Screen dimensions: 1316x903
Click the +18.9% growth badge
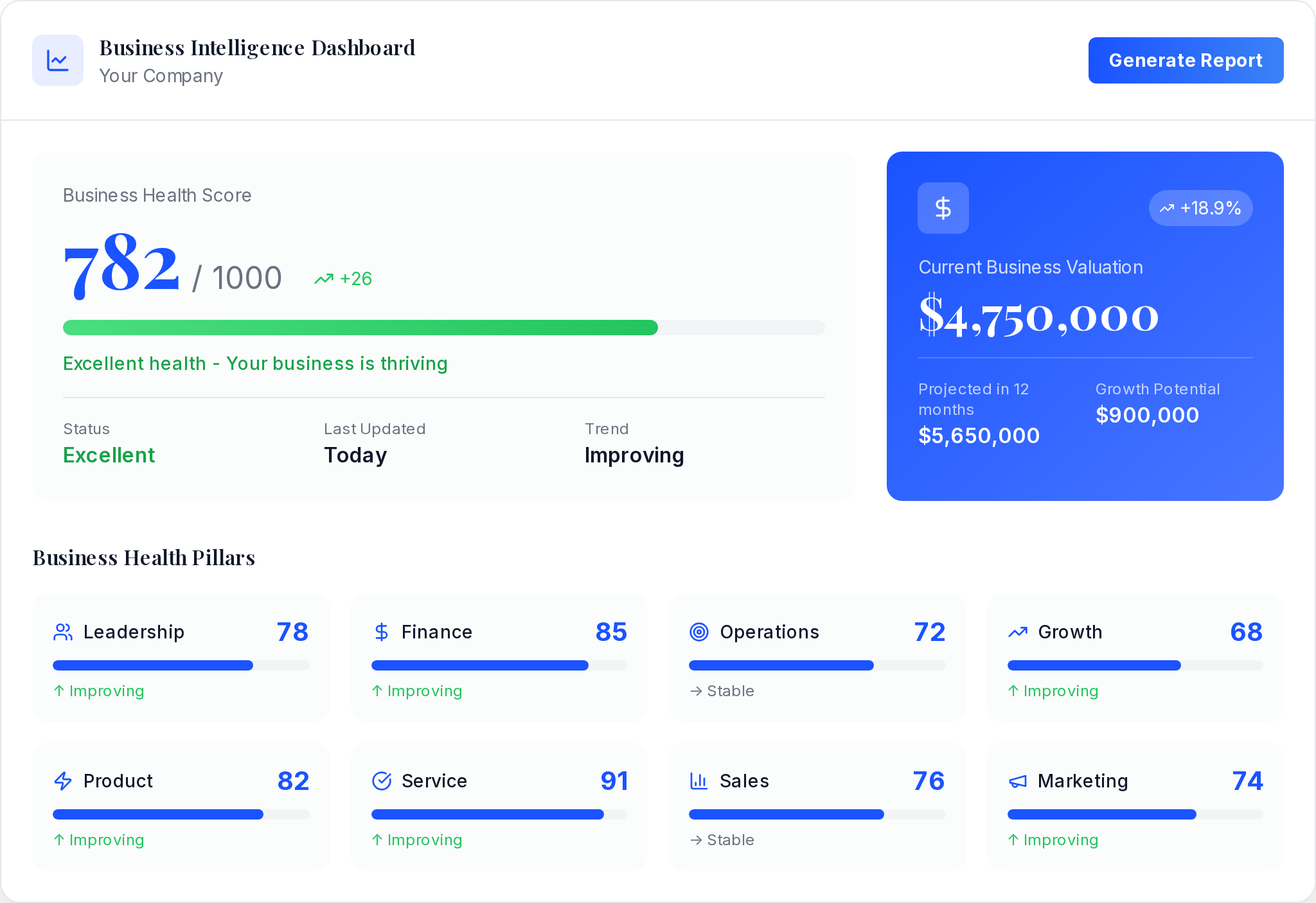click(1200, 208)
